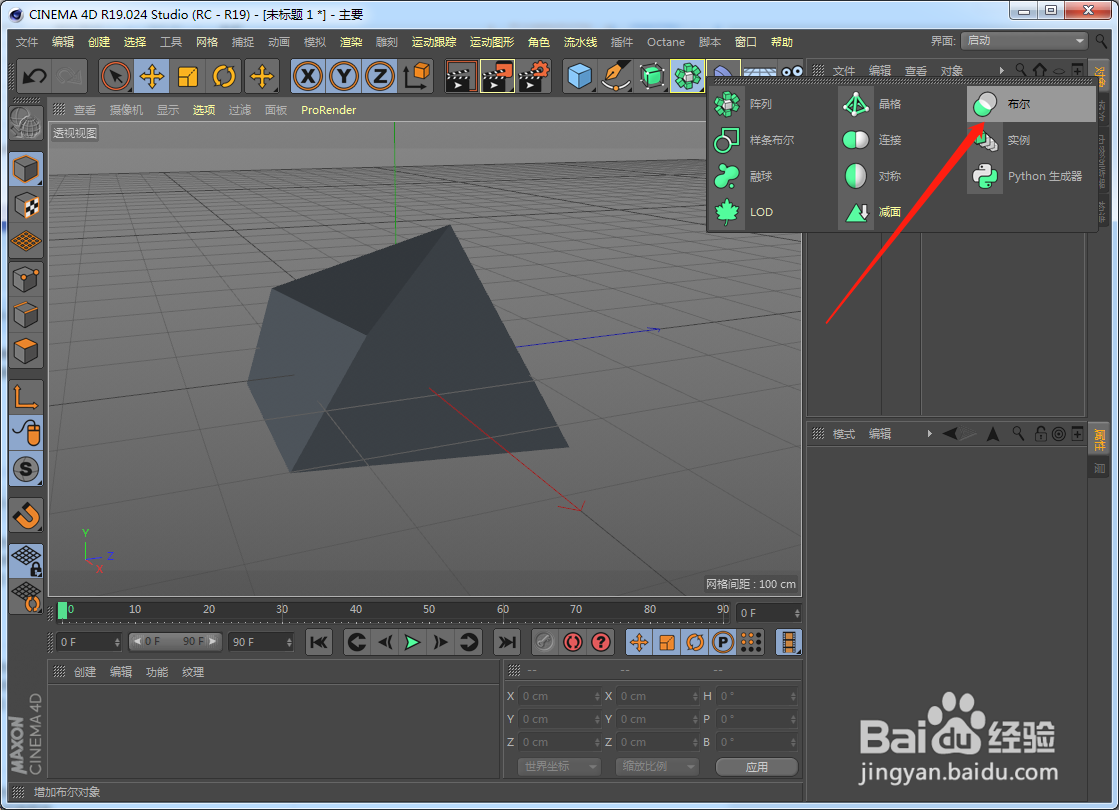Click frame 50 on the timeline ruler

coord(429,609)
